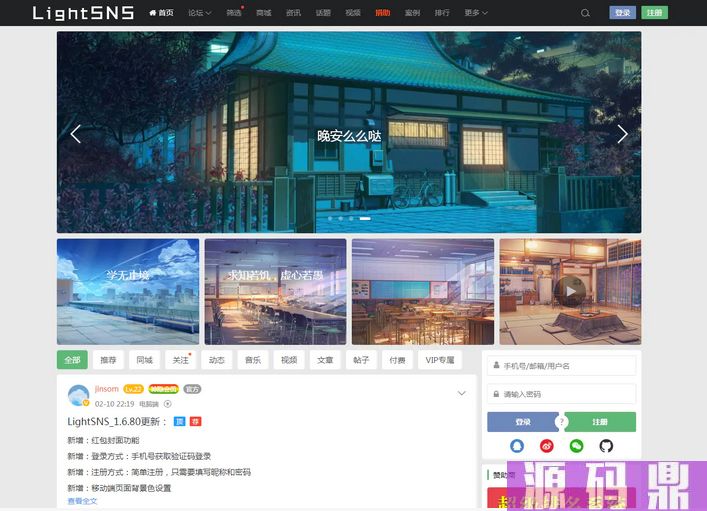This screenshot has height=511, width=707.
Task: Open the 学无止境 thumbnail card
Action: (128, 292)
